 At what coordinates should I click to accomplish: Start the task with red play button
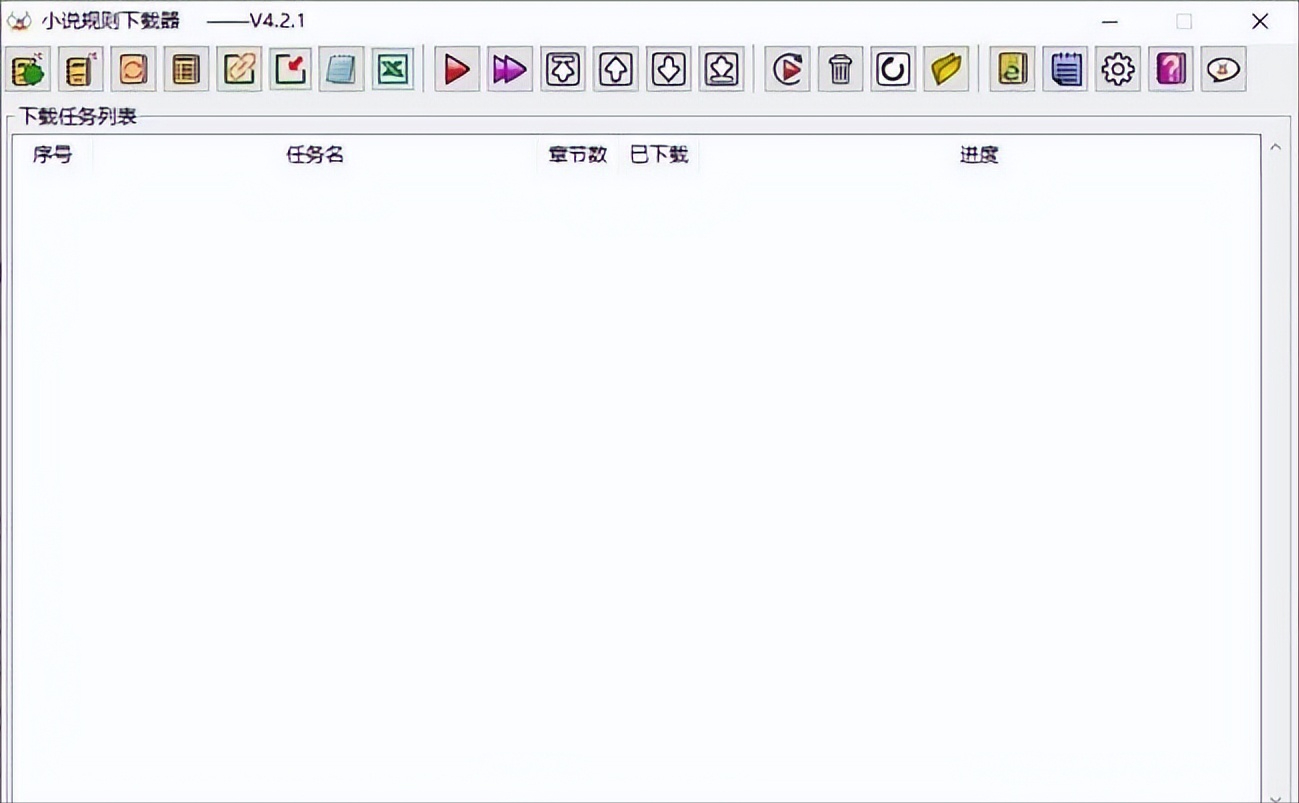(457, 69)
